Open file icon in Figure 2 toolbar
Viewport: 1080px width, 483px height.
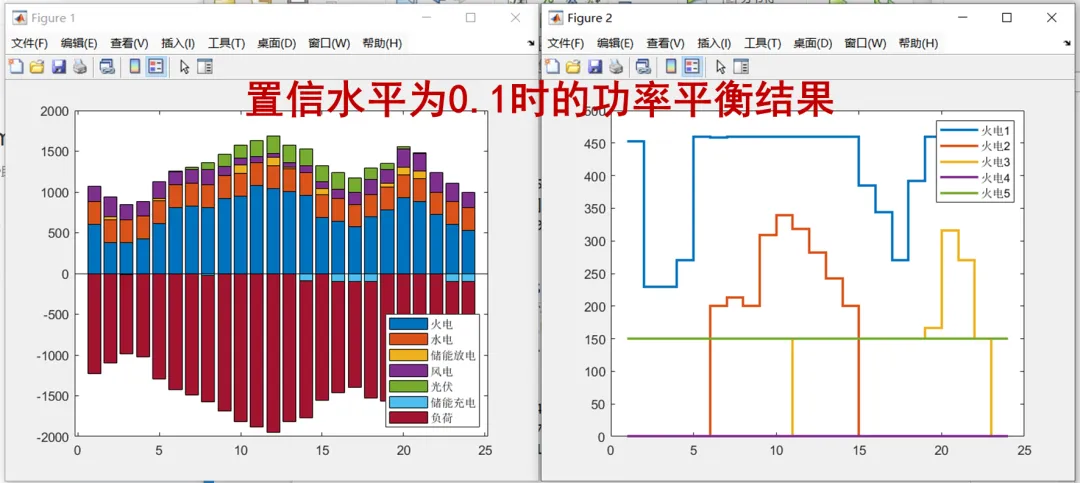(x=573, y=67)
